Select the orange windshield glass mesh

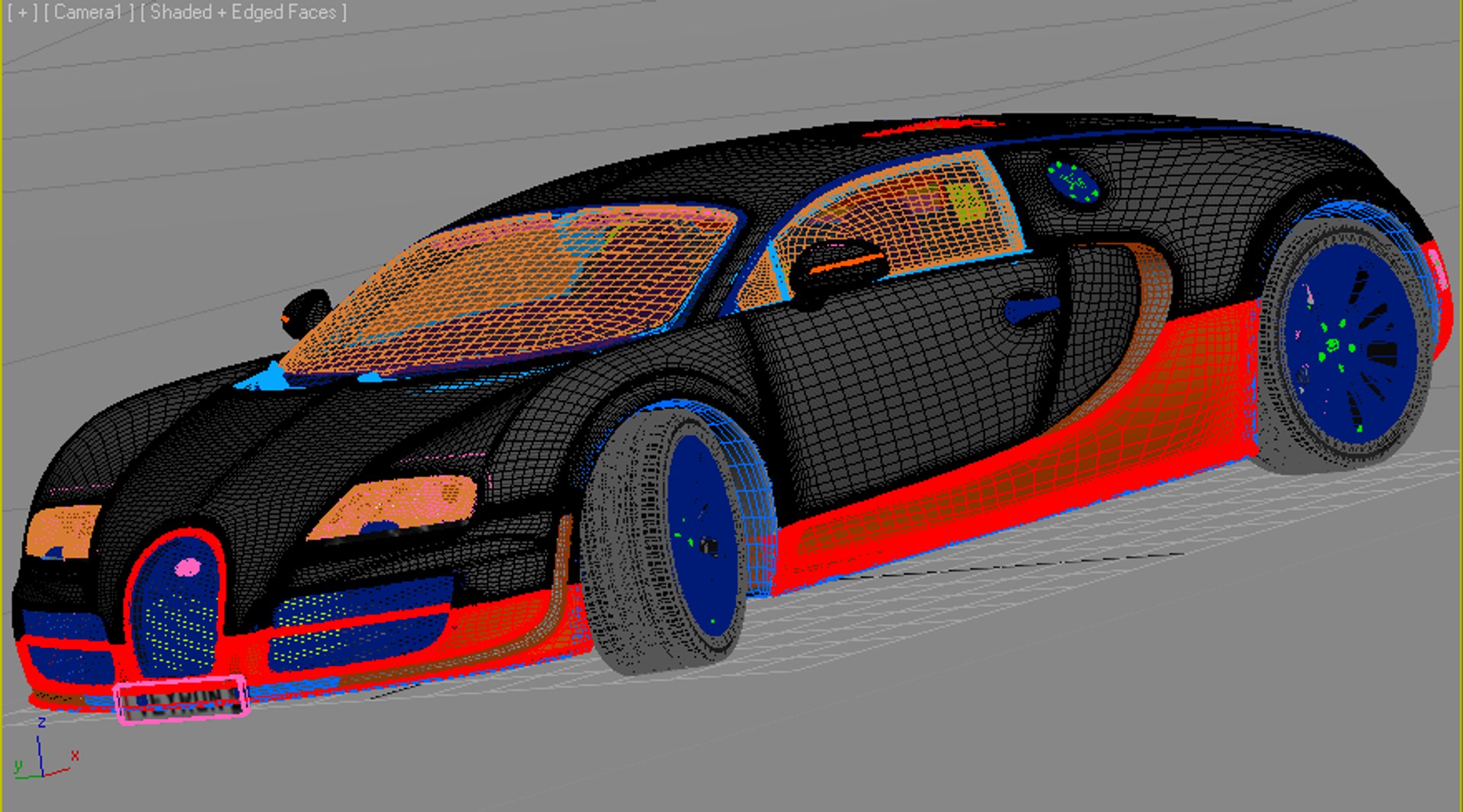(509, 289)
